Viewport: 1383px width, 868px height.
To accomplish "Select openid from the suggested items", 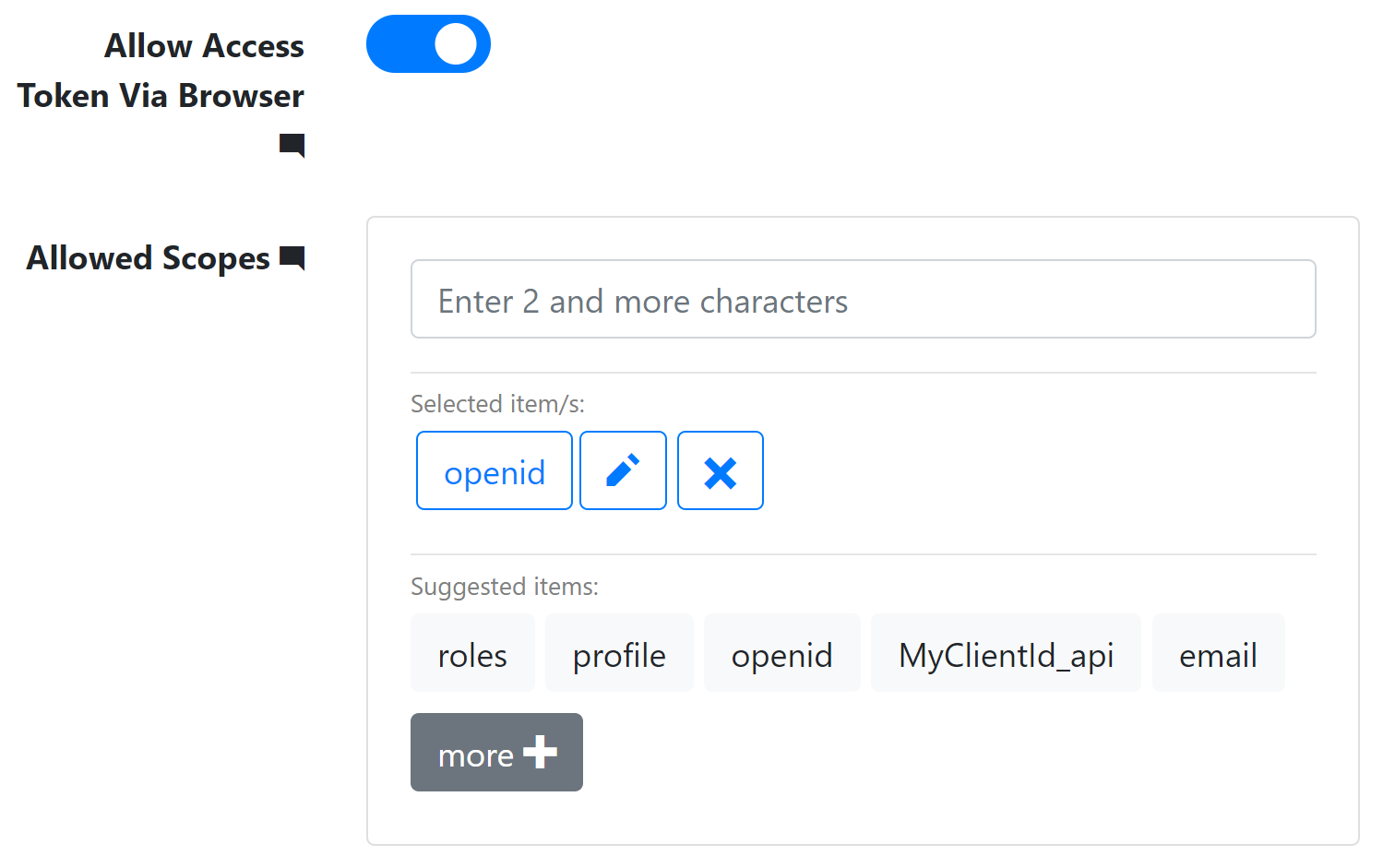I will pyautogui.click(x=781, y=653).
